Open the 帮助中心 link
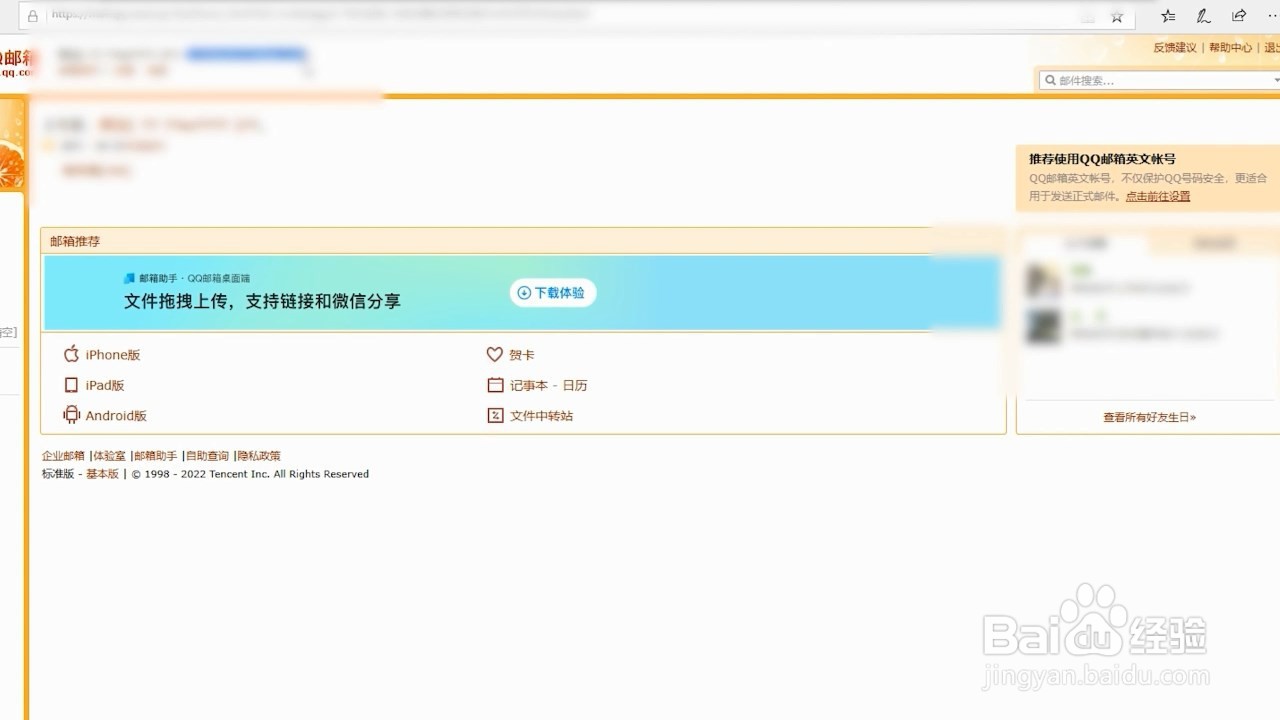Image resolution: width=1280 pixels, height=720 pixels. pyautogui.click(x=1230, y=47)
